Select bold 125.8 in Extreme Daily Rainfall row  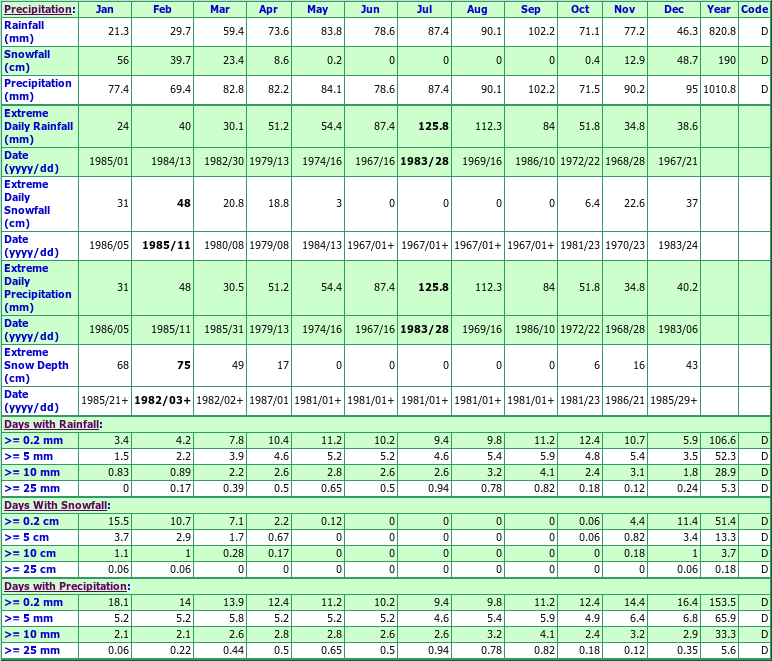pyautogui.click(x=433, y=126)
